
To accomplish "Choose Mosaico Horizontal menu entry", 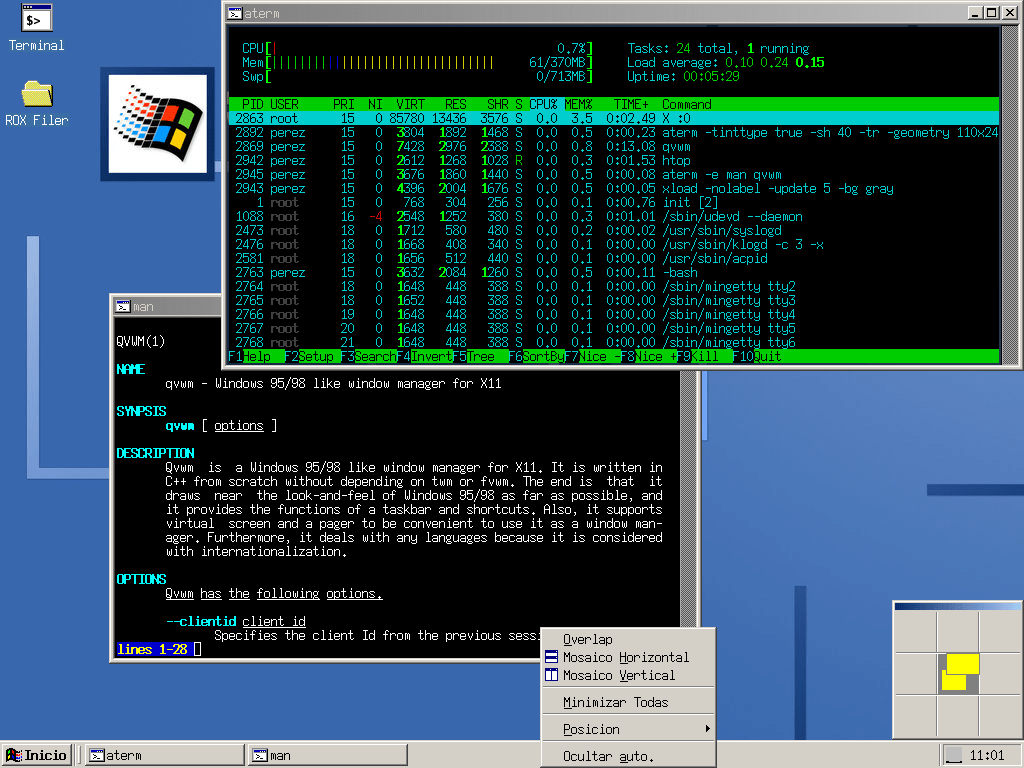I will [628, 657].
